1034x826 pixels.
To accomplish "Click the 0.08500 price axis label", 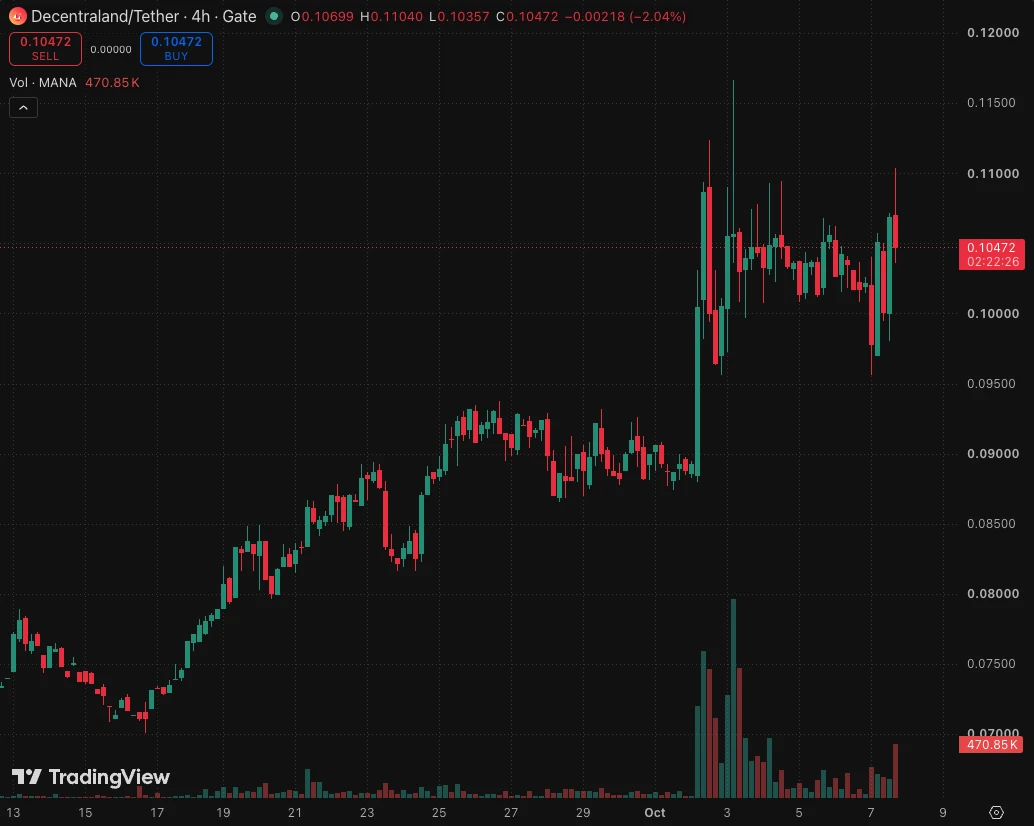I will click(x=991, y=523).
